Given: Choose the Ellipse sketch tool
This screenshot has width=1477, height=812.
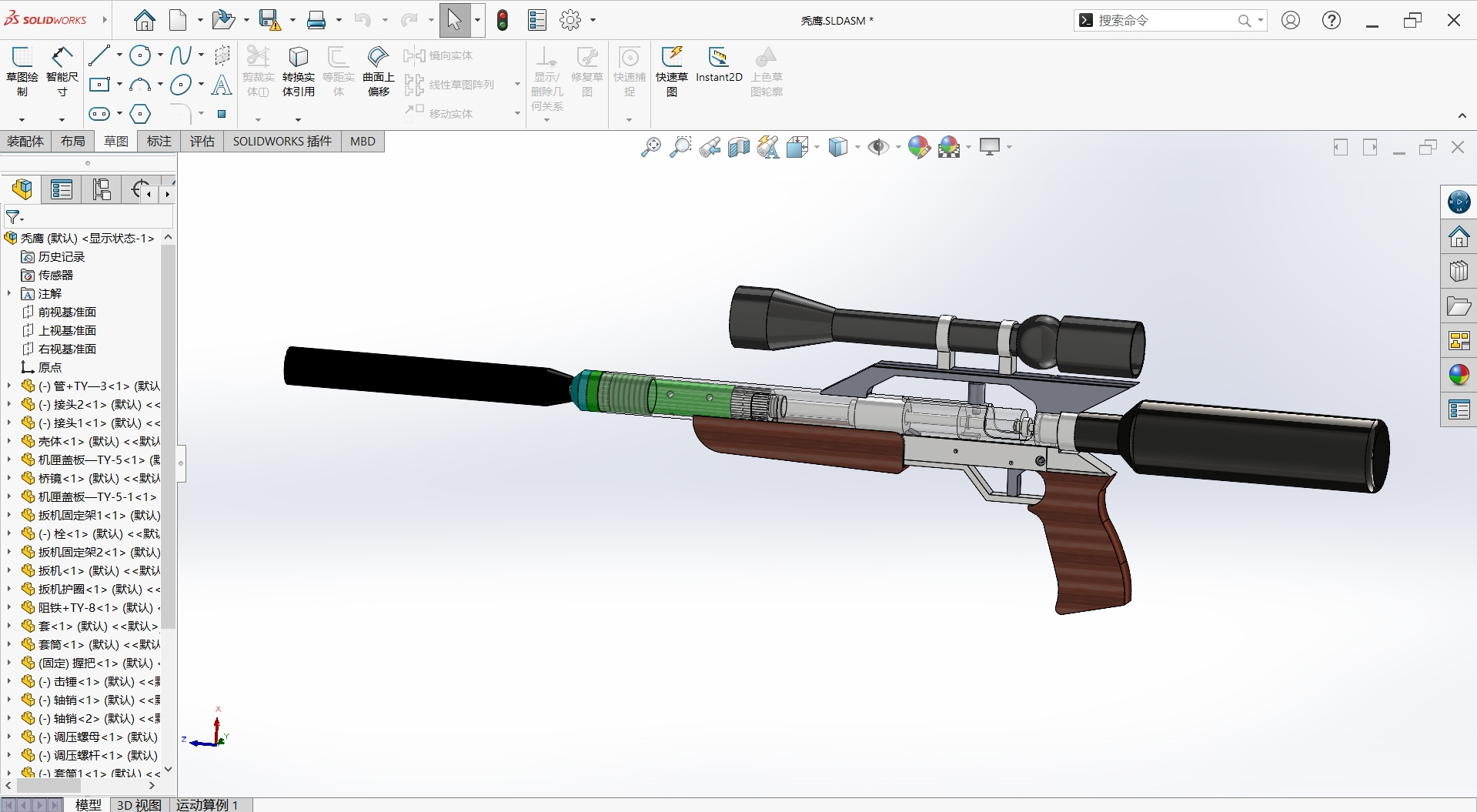Looking at the screenshot, I should [x=181, y=85].
